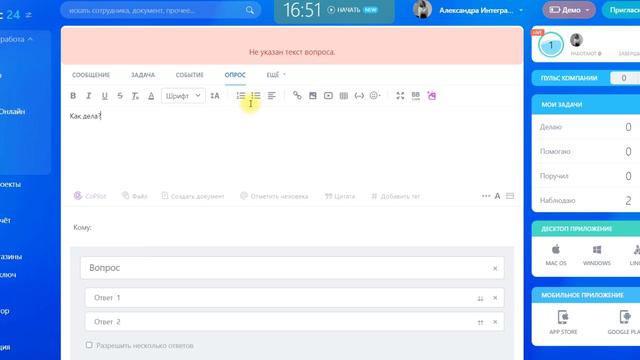
Task: Toggle bold formatting in editor toolbar
Action: pos(73,96)
